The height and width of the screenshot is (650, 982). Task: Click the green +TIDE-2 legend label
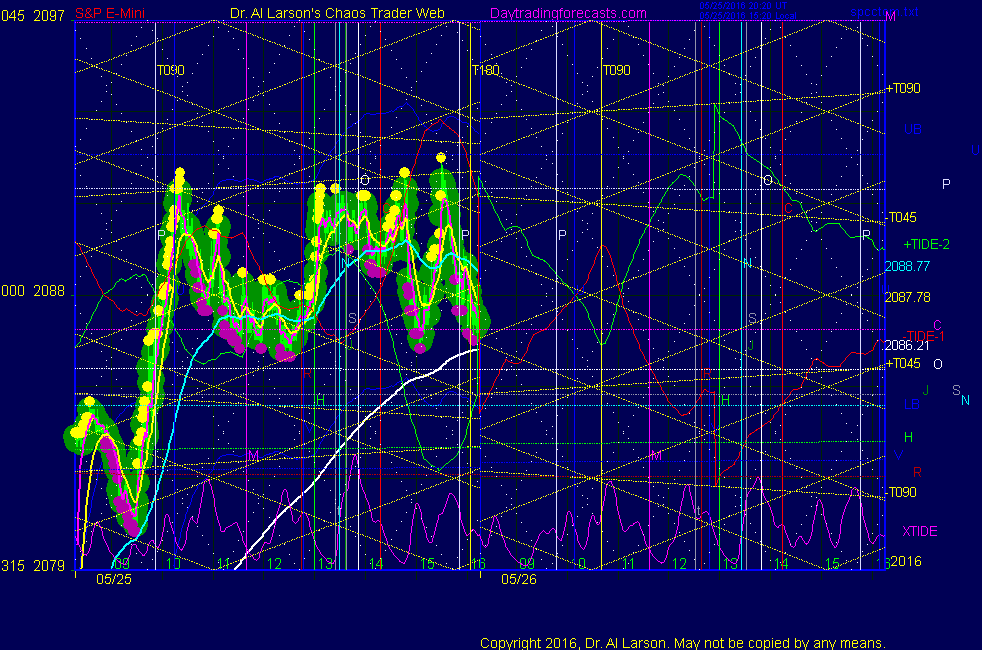(x=926, y=244)
